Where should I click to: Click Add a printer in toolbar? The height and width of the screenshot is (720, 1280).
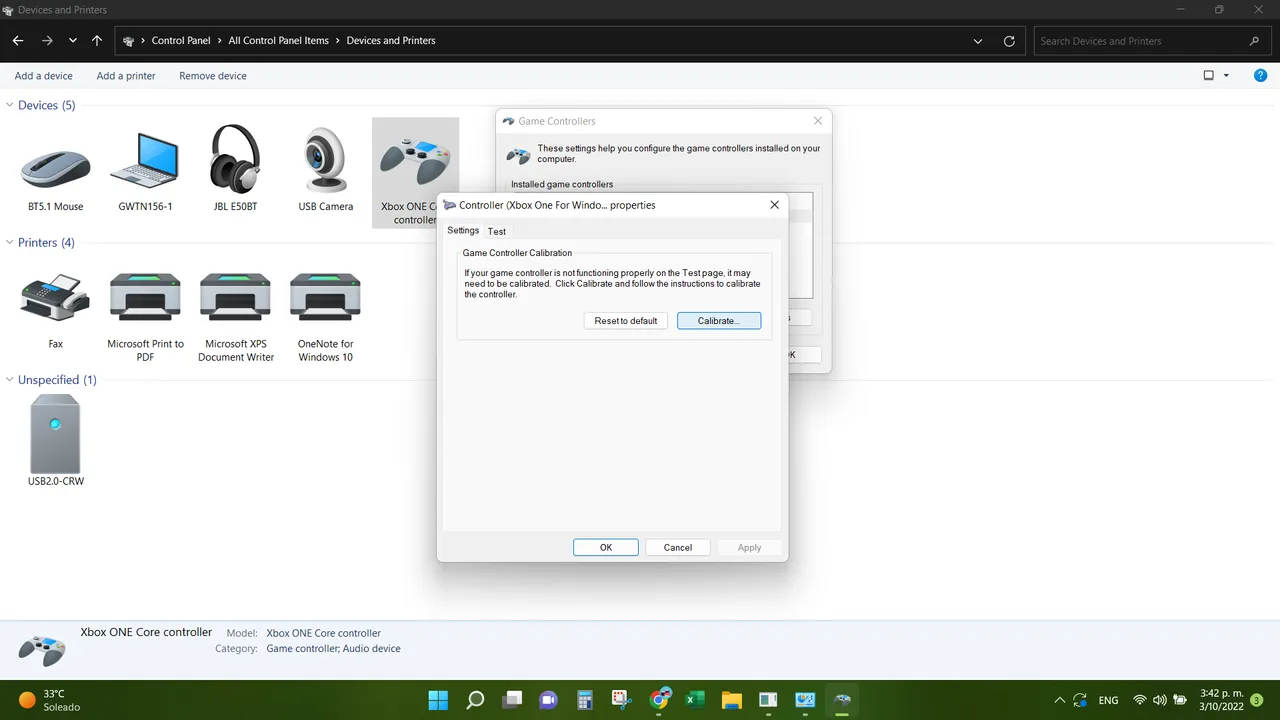pyautogui.click(x=126, y=76)
